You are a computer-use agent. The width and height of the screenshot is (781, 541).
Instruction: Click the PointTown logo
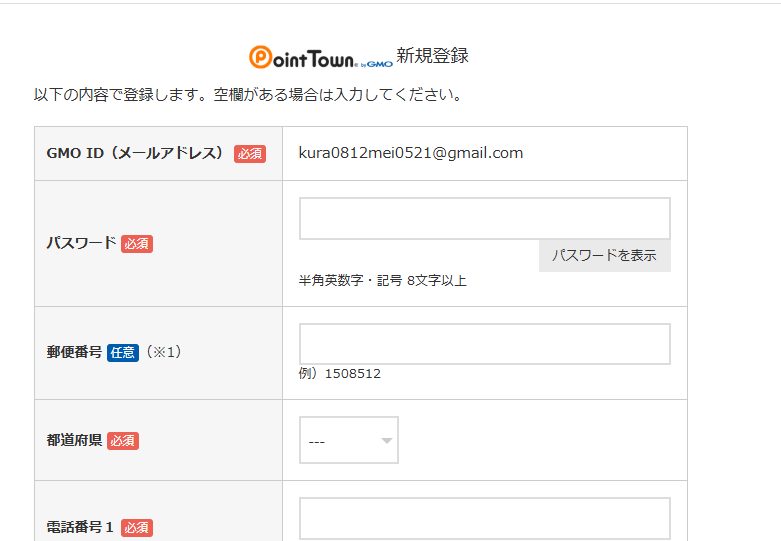321,57
